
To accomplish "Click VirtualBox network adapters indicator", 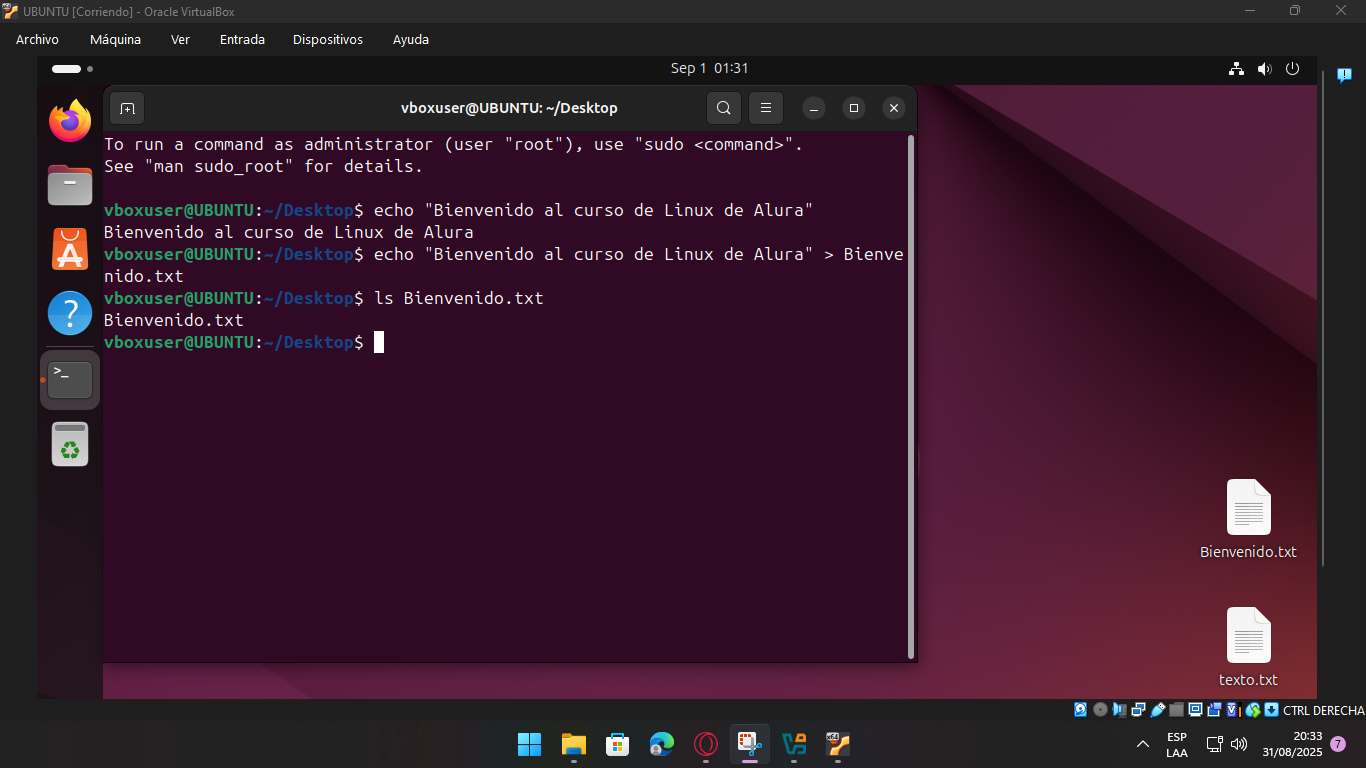I will click(x=1138, y=710).
